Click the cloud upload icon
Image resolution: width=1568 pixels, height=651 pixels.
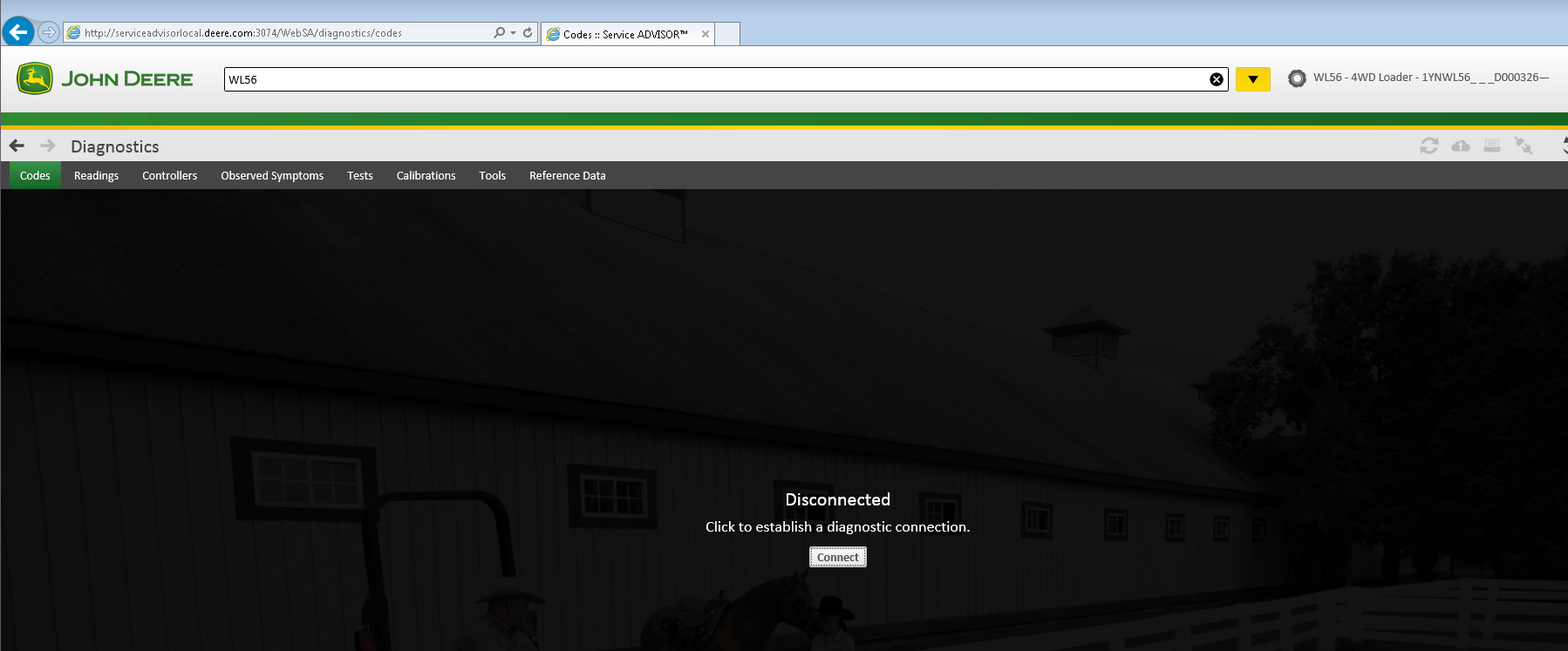(x=1461, y=146)
